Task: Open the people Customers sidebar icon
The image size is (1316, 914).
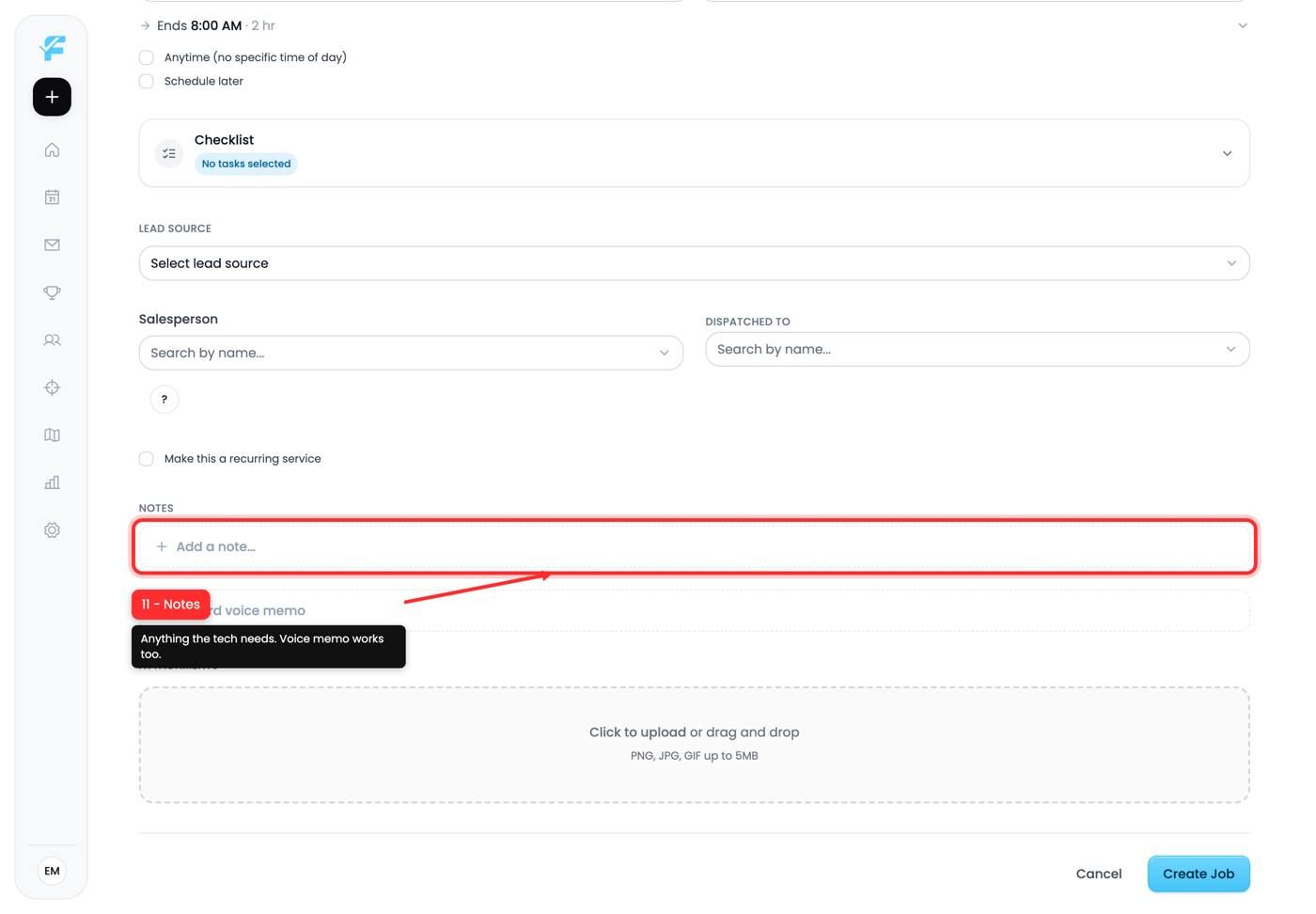Action: [x=52, y=340]
